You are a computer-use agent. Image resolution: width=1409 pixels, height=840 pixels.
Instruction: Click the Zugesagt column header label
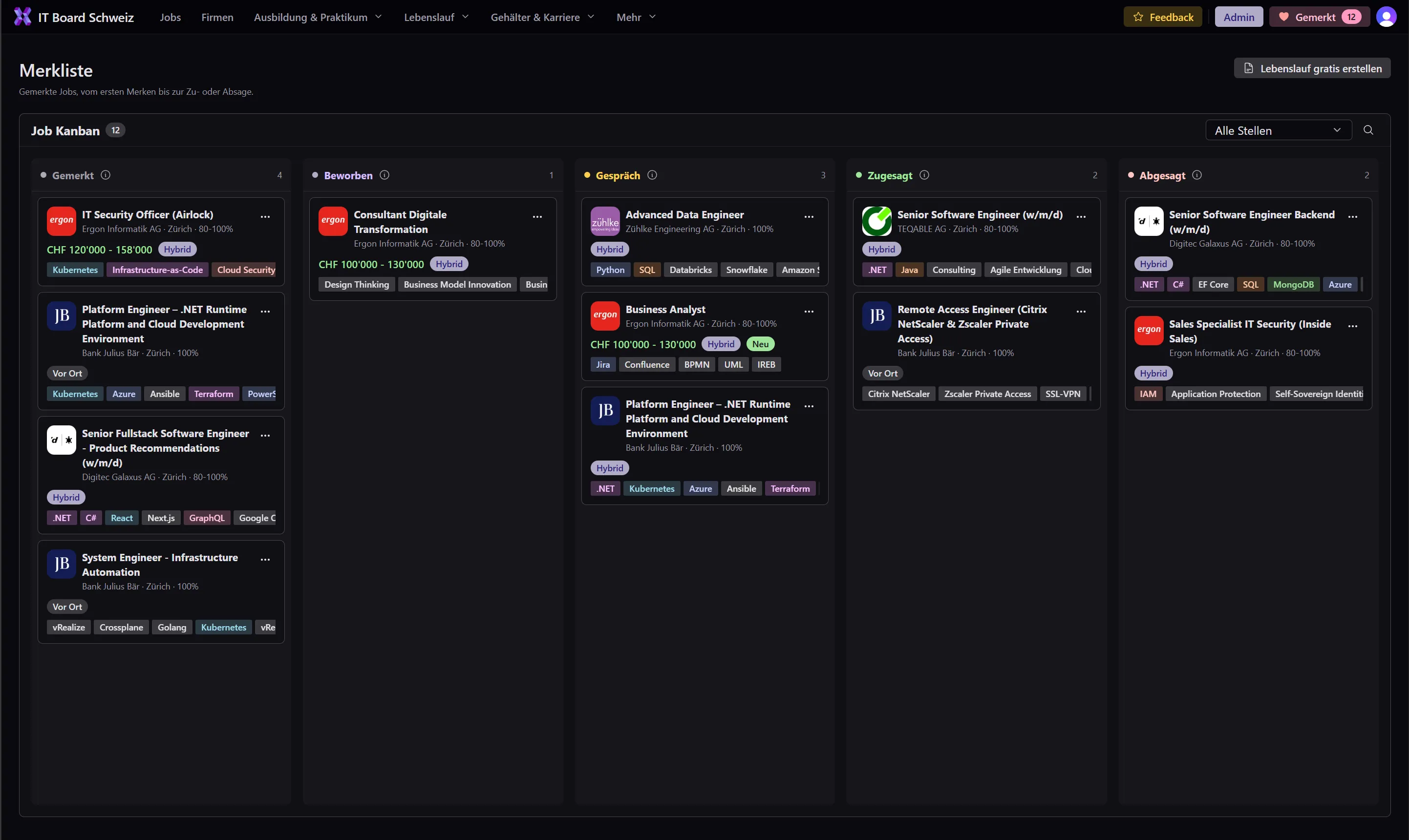pyautogui.click(x=889, y=175)
